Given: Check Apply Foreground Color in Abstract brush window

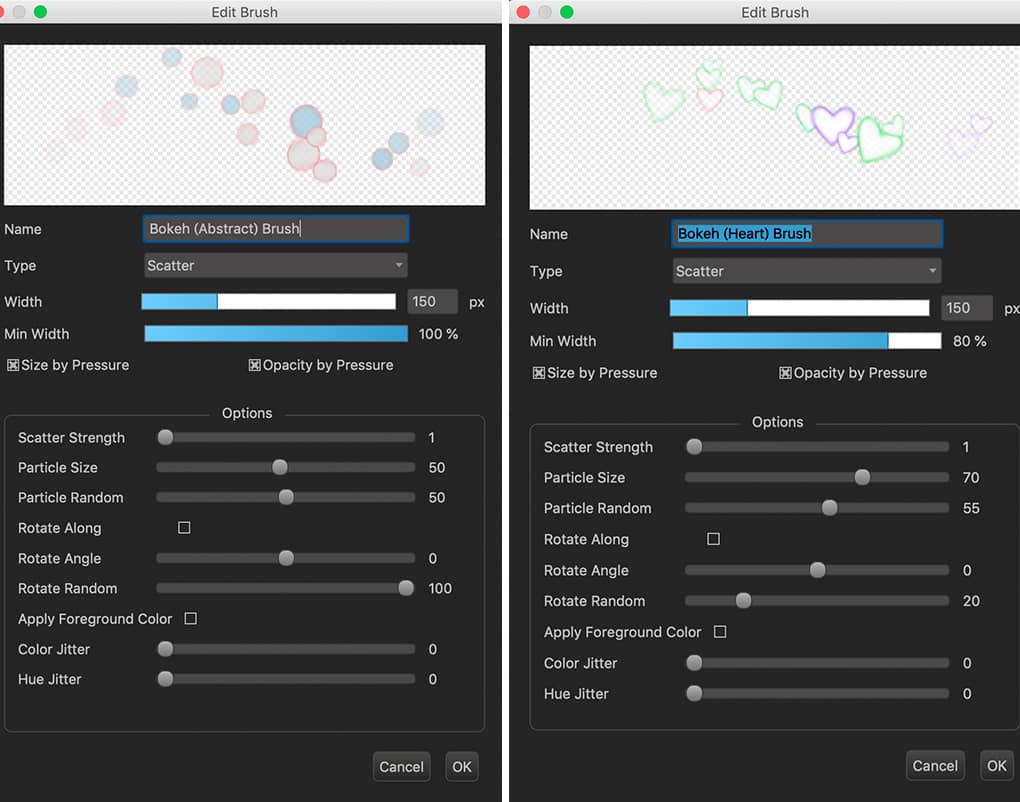Looking at the screenshot, I should (x=191, y=619).
